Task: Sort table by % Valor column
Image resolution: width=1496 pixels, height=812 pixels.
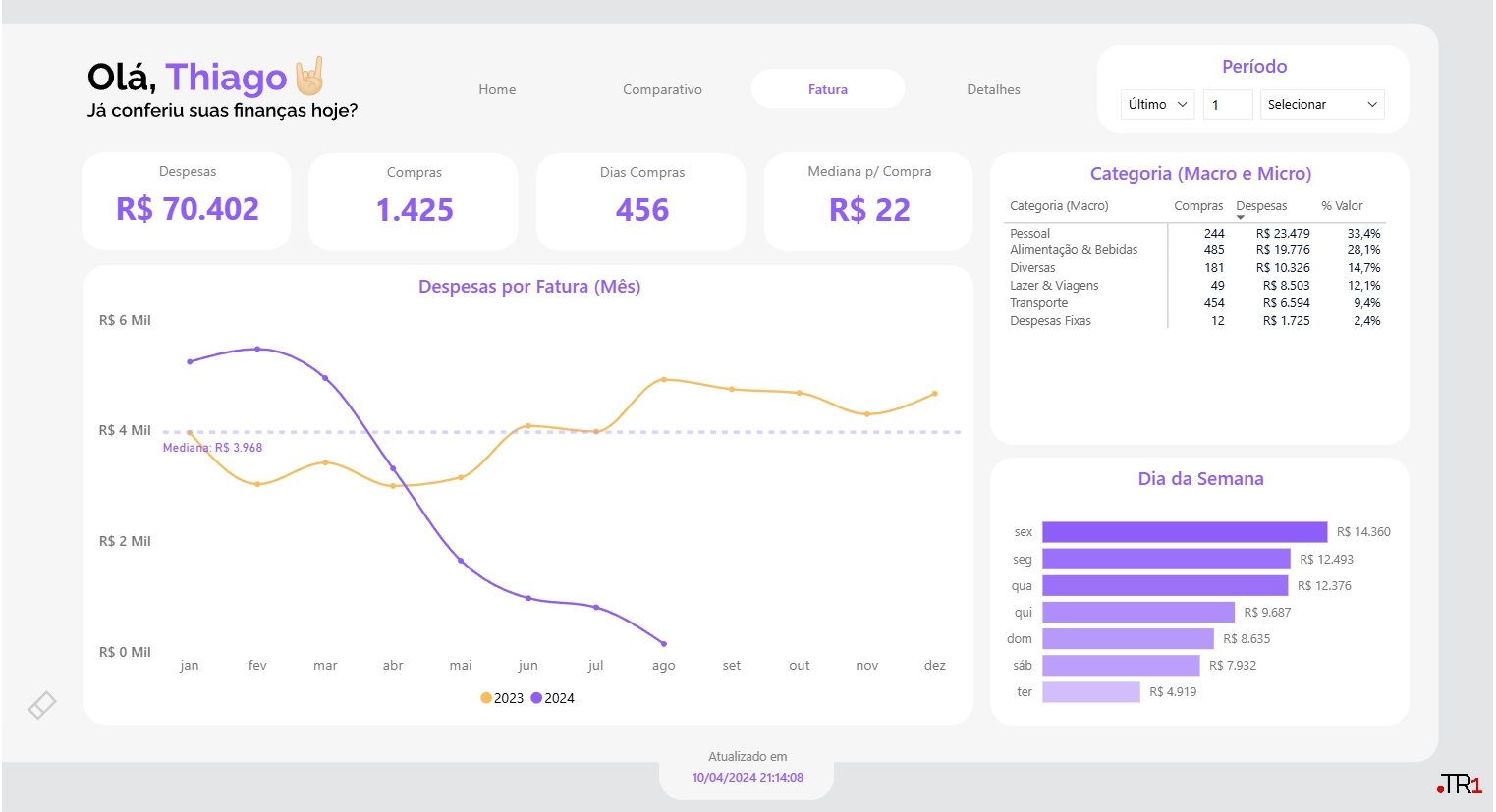Action: 1342,206
